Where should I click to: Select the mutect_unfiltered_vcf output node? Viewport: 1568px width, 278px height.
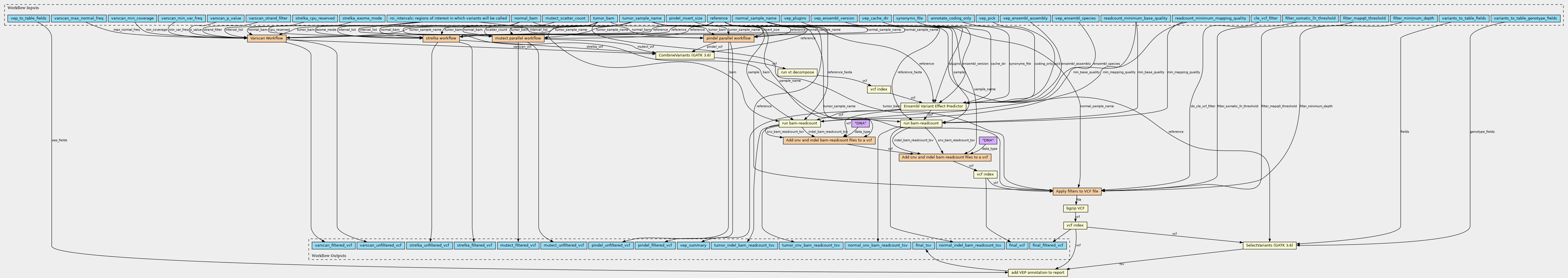(x=564, y=246)
